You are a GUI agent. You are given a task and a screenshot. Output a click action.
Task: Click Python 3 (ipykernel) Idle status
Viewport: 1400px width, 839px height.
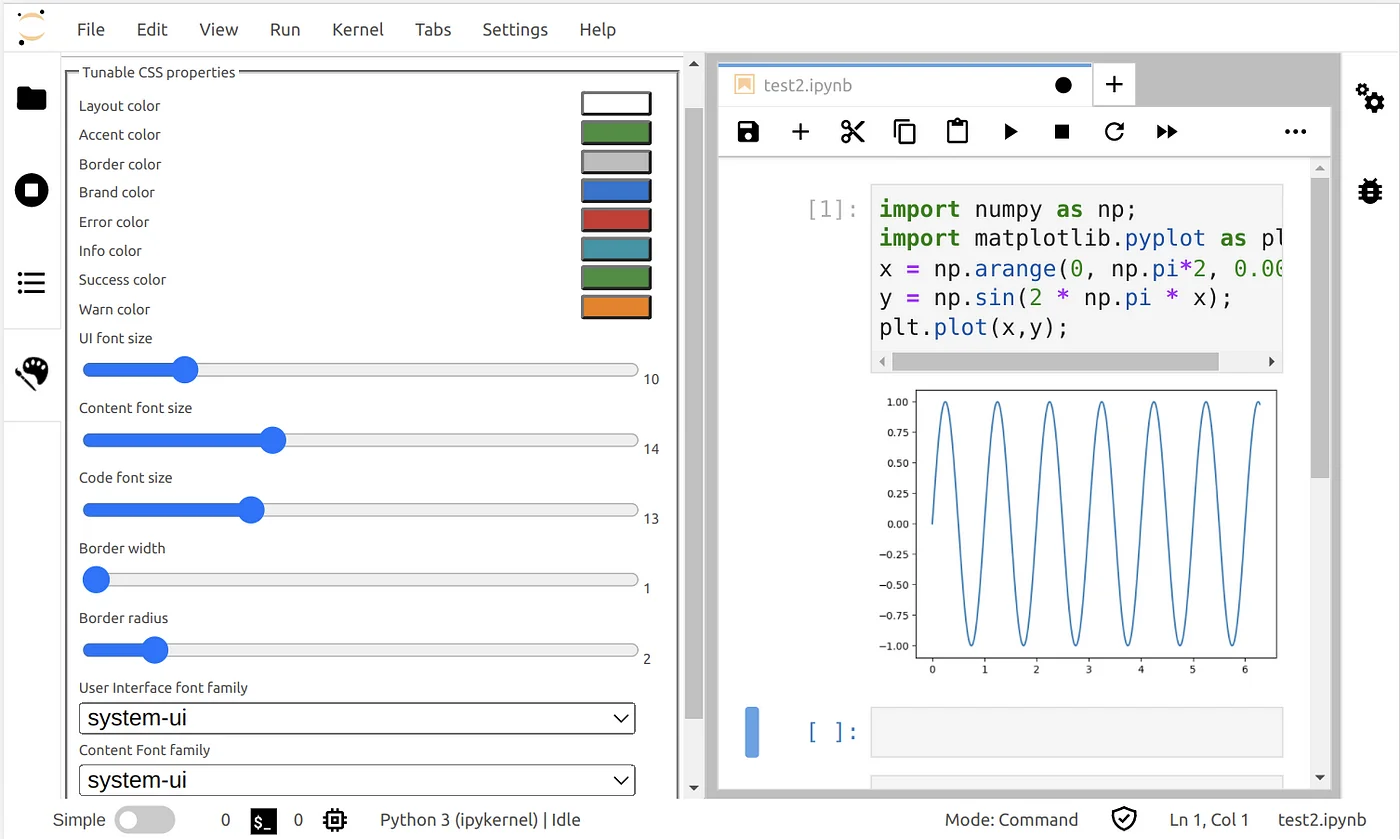(x=480, y=820)
